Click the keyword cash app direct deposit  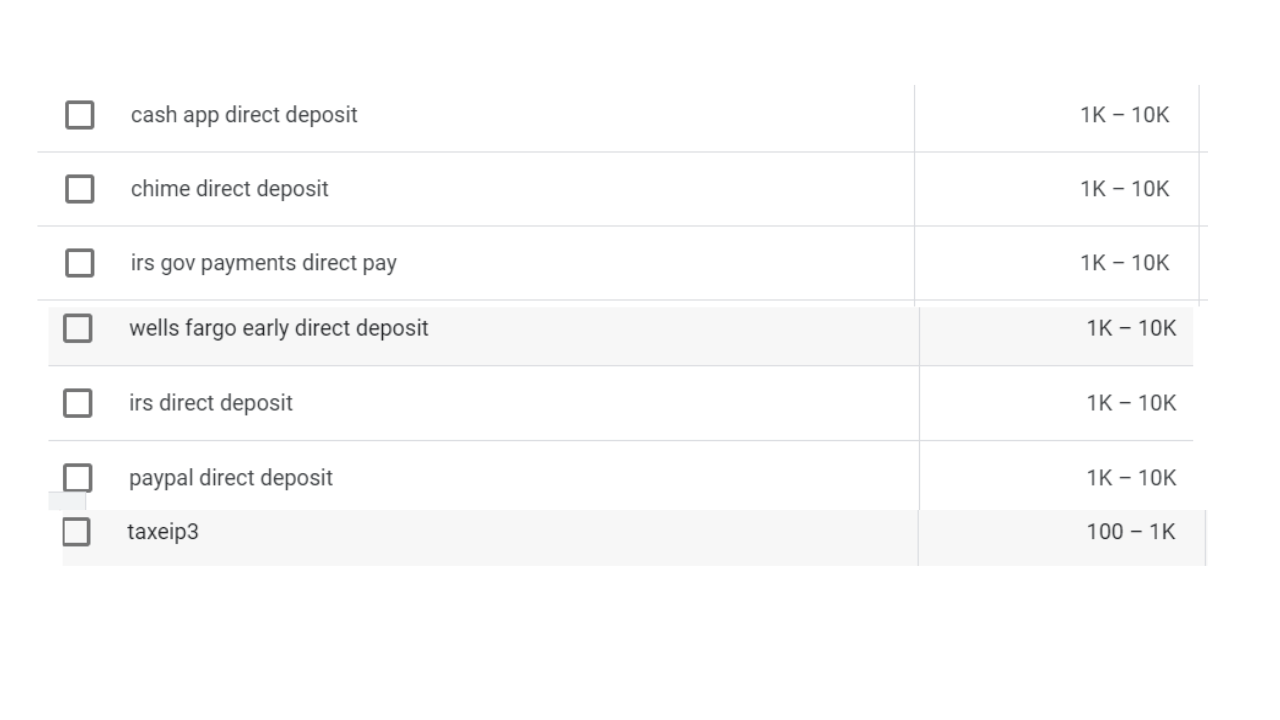(243, 114)
